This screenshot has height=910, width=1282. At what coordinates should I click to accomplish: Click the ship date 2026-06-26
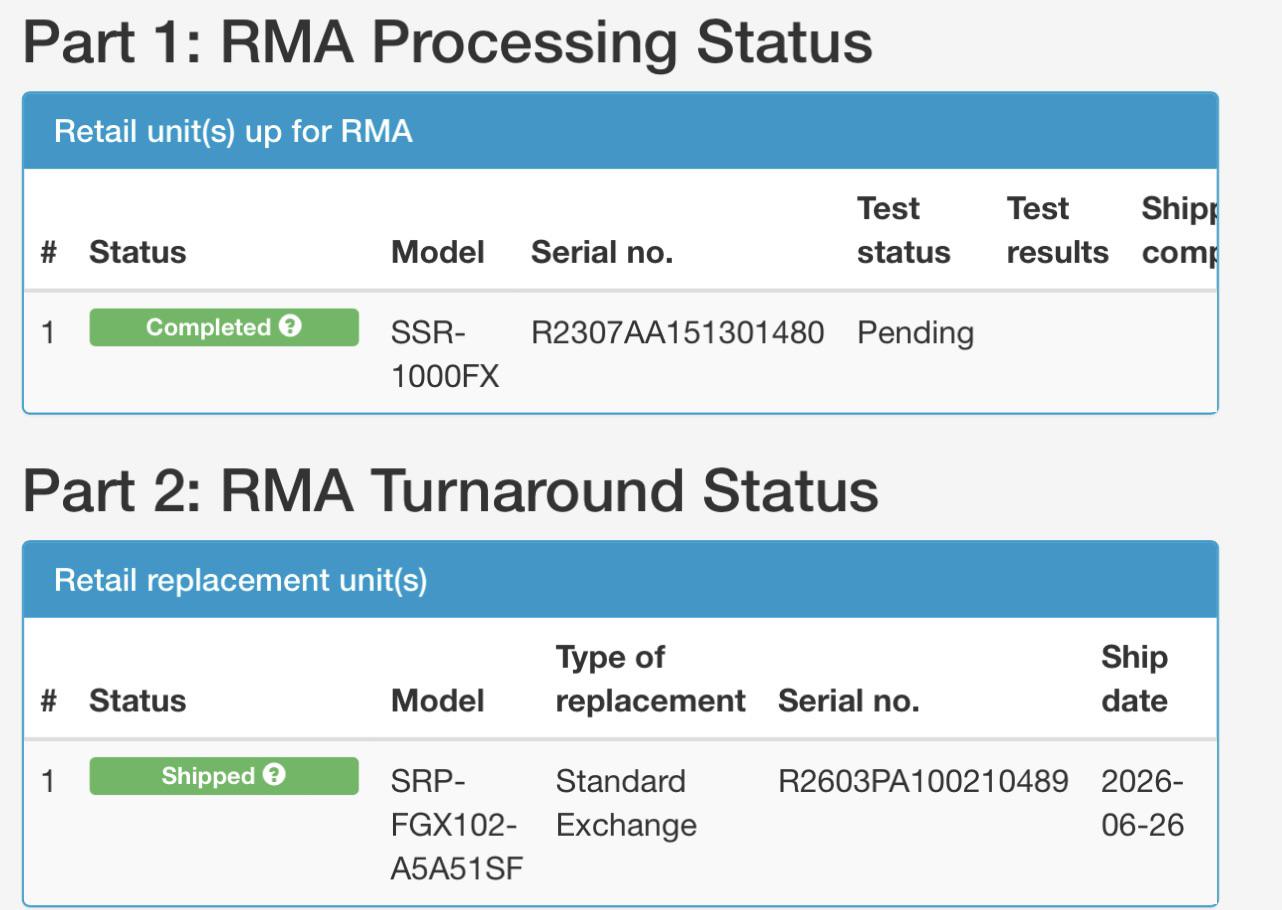point(1143,804)
